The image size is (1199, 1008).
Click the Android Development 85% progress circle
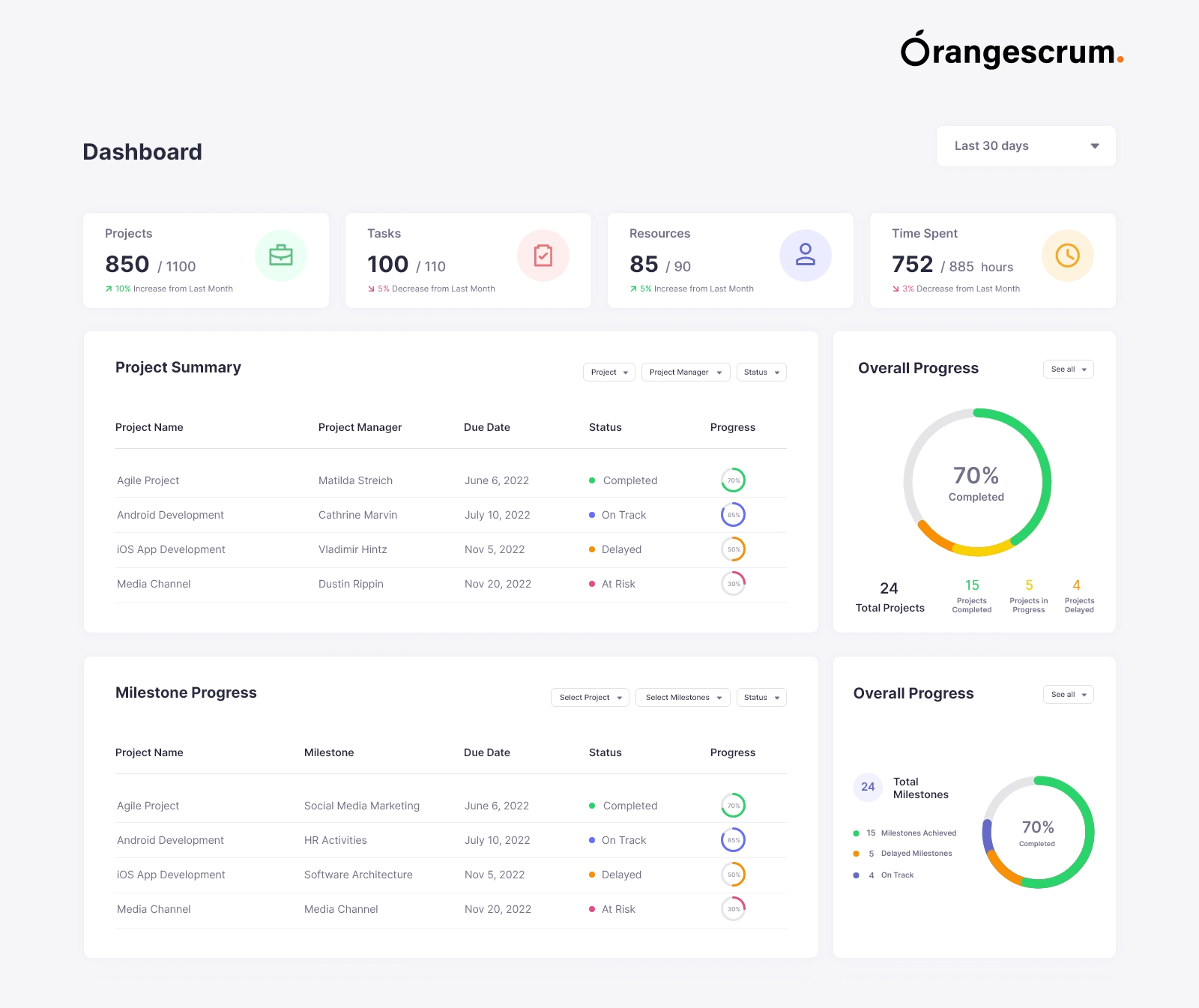(x=733, y=515)
